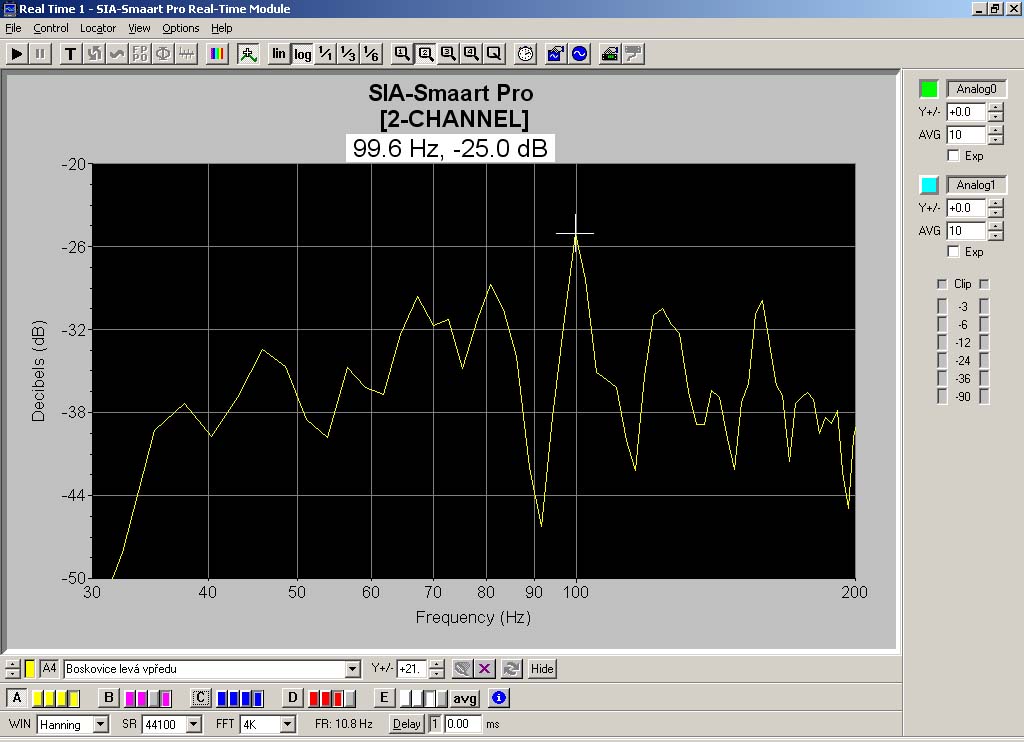The image size is (1024, 742).
Task: Click the Analog0 channel button
Action: click(976, 89)
